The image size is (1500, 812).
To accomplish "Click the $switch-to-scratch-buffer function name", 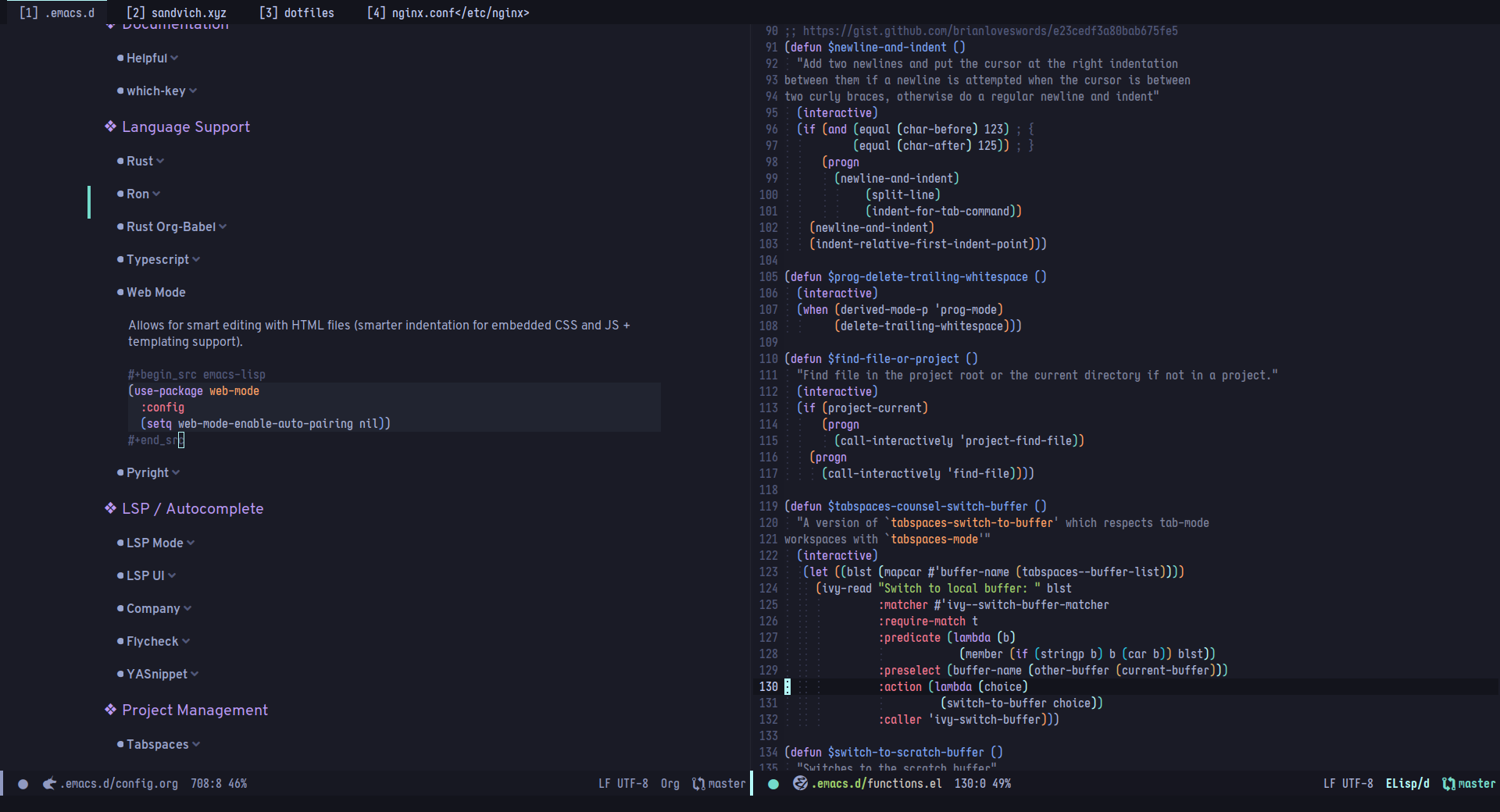I will coord(906,753).
